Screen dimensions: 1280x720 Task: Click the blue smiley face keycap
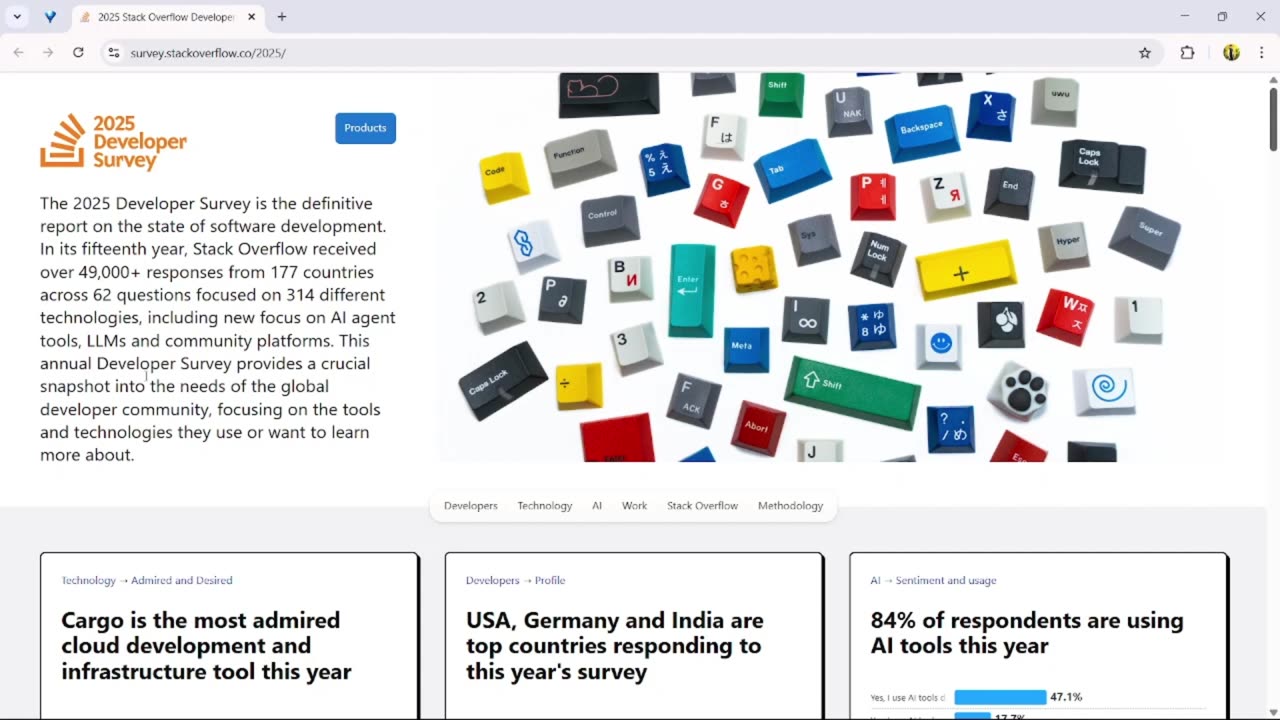coord(939,347)
